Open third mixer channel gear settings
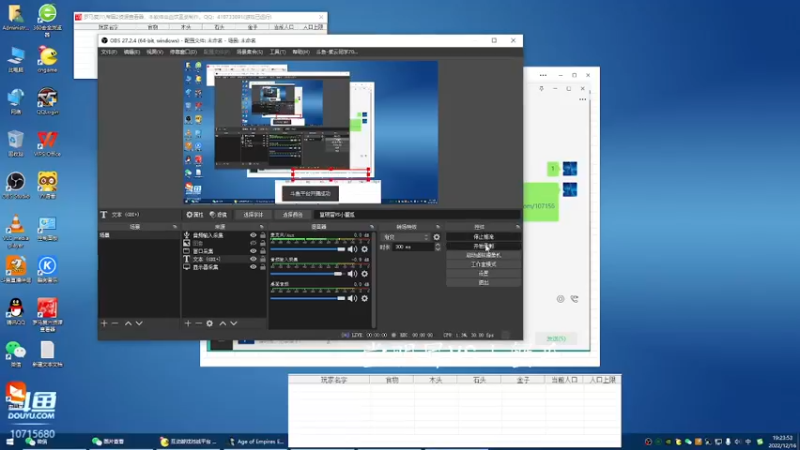 pyautogui.click(x=364, y=298)
